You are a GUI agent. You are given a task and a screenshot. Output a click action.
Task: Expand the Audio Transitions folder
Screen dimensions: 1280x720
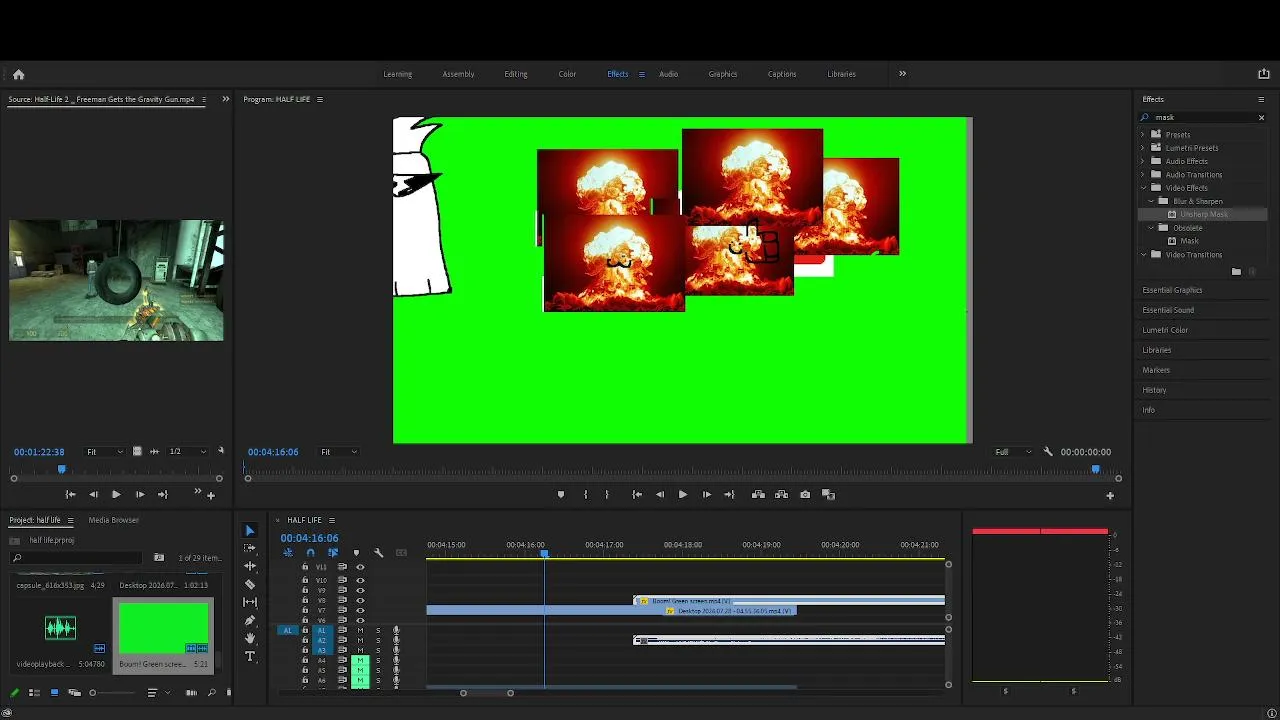tap(1143, 175)
